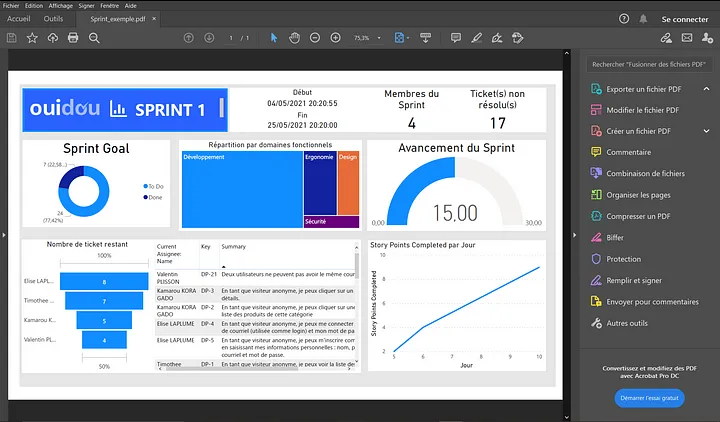The image size is (720, 422).
Task: Add a sticky note comment
Action: point(456,38)
